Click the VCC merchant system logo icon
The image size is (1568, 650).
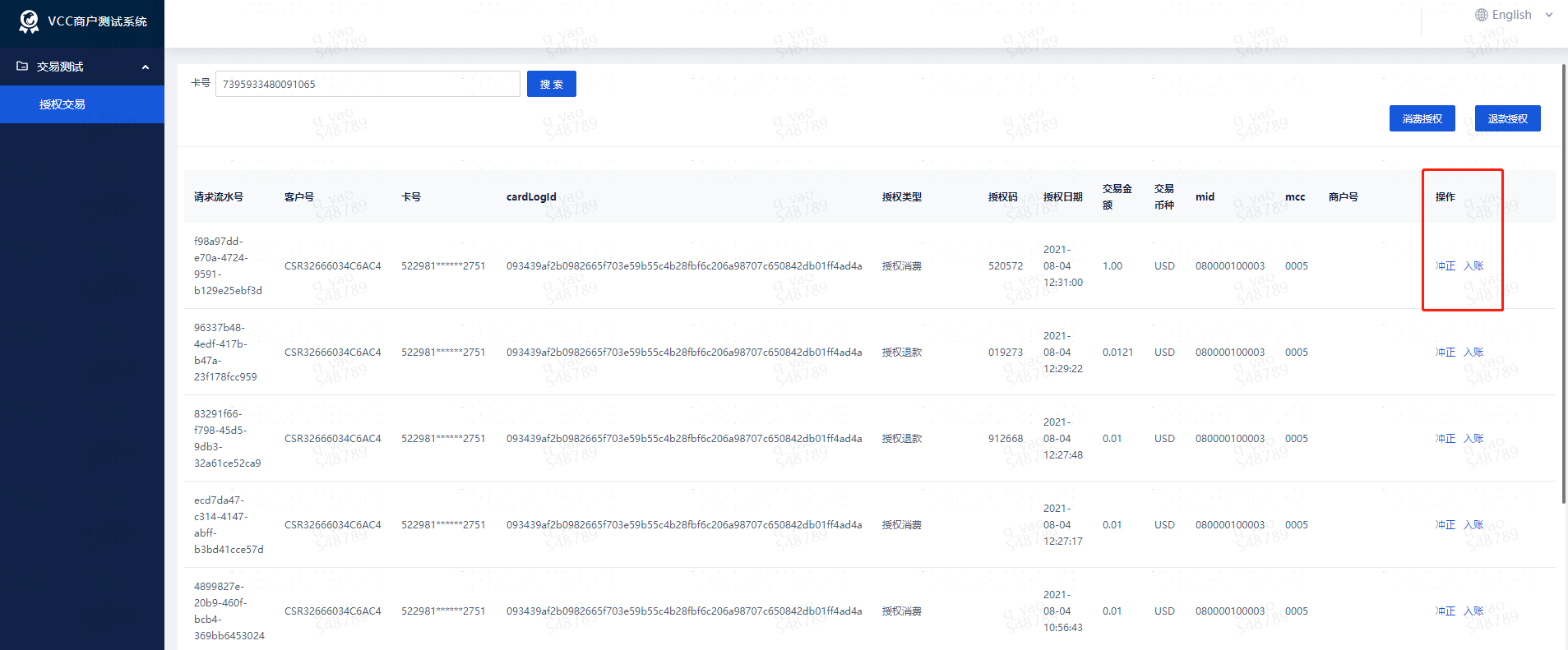pyautogui.click(x=29, y=21)
